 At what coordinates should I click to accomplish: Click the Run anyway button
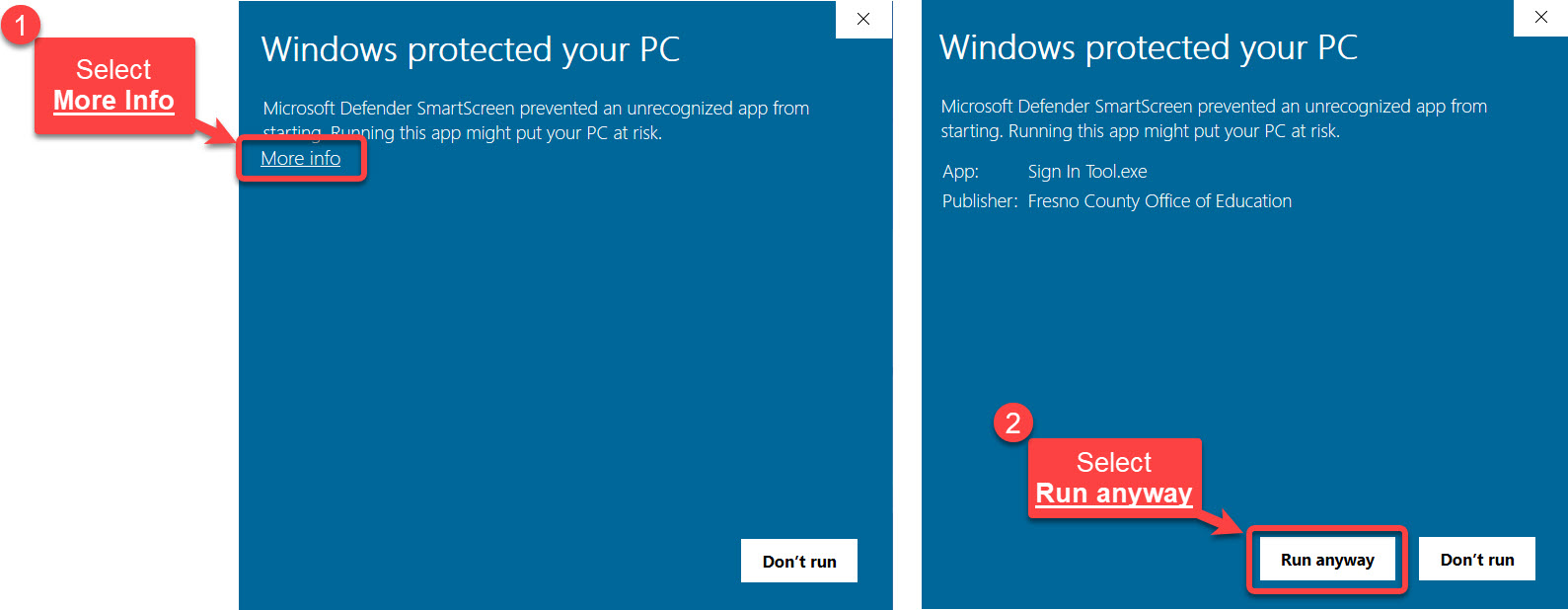[x=1326, y=560]
